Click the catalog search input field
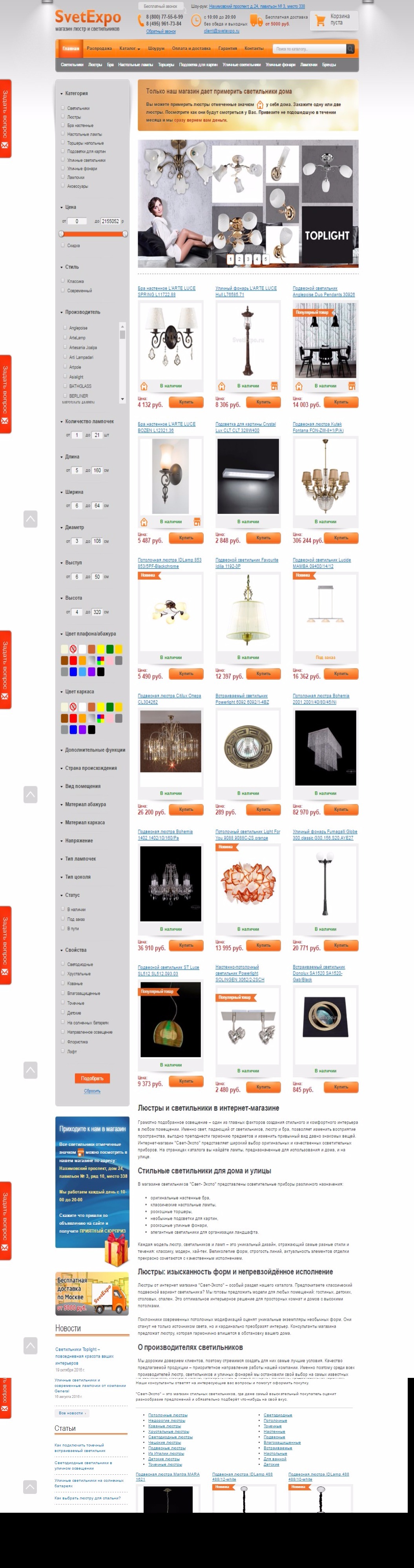The width and height of the screenshot is (414, 1568). coord(310,49)
